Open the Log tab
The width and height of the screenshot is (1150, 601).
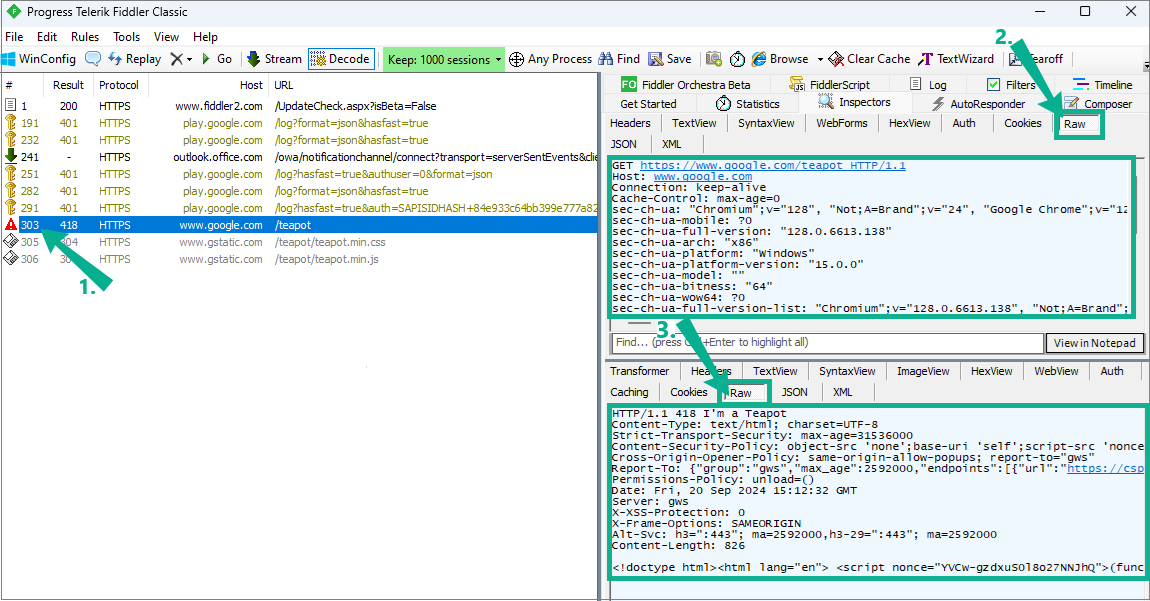(928, 84)
